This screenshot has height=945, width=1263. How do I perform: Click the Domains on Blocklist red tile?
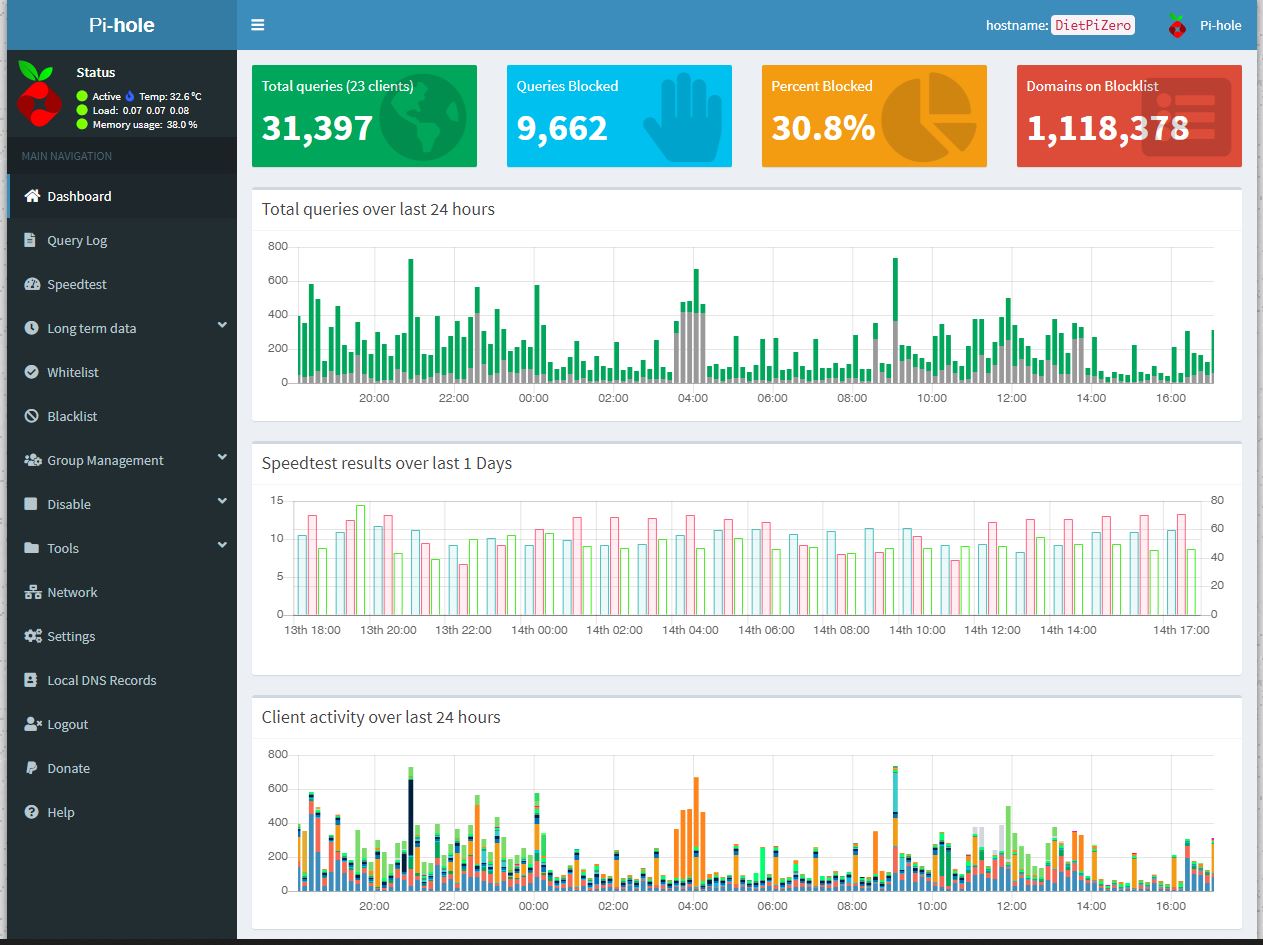pos(1129,116)
